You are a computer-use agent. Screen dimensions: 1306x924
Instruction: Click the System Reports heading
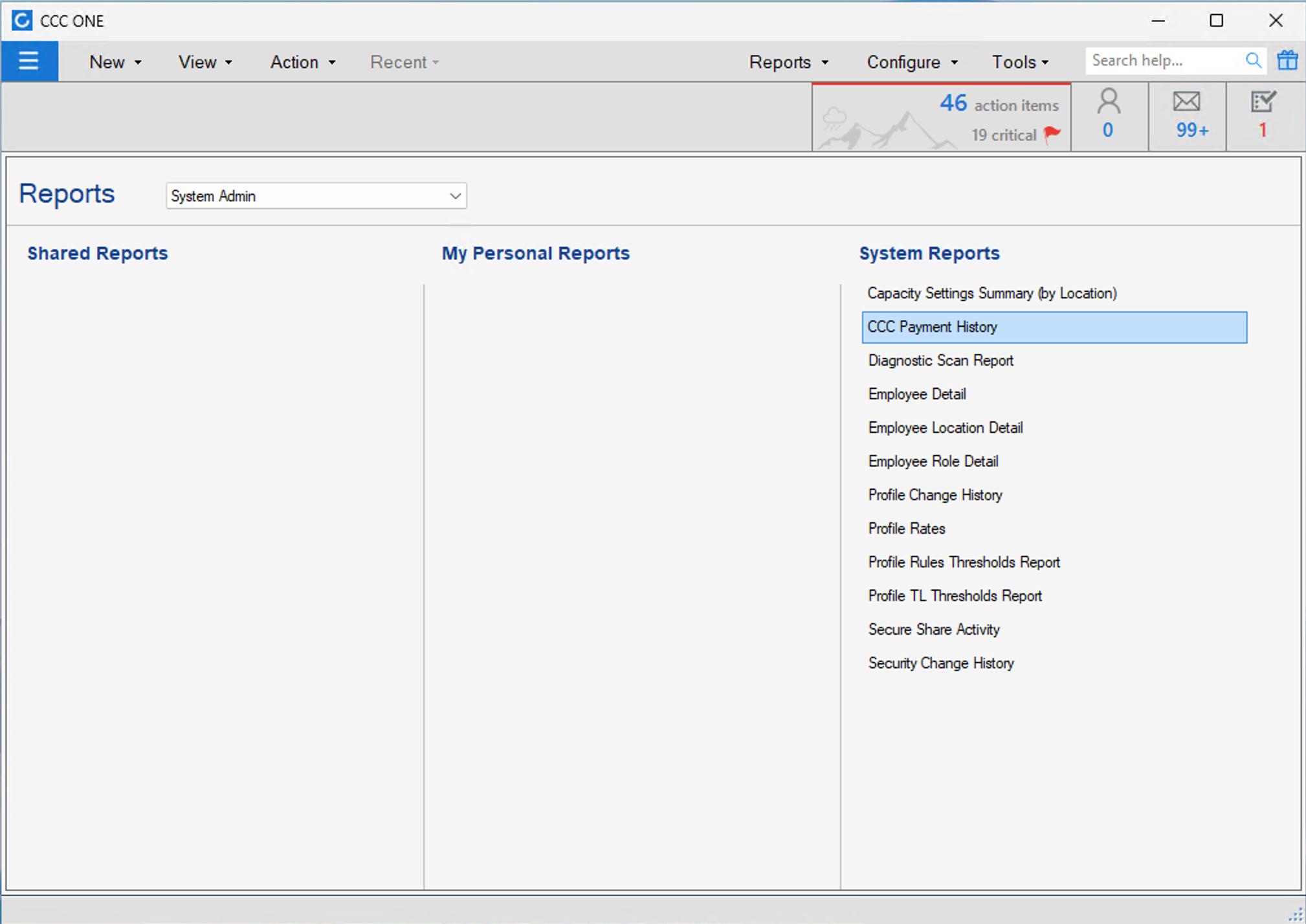[x=929, y=253]
